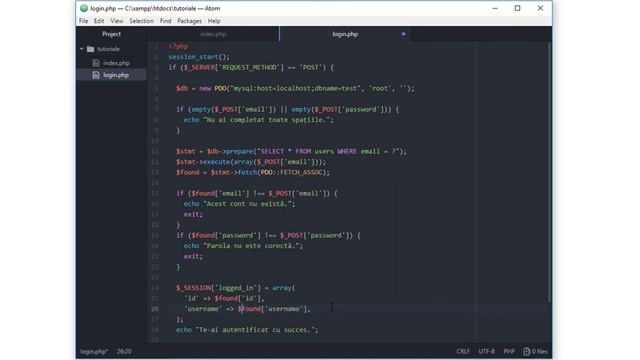Open the View menu
Viewport: 640px width, 360px height.
pos(117,21)
